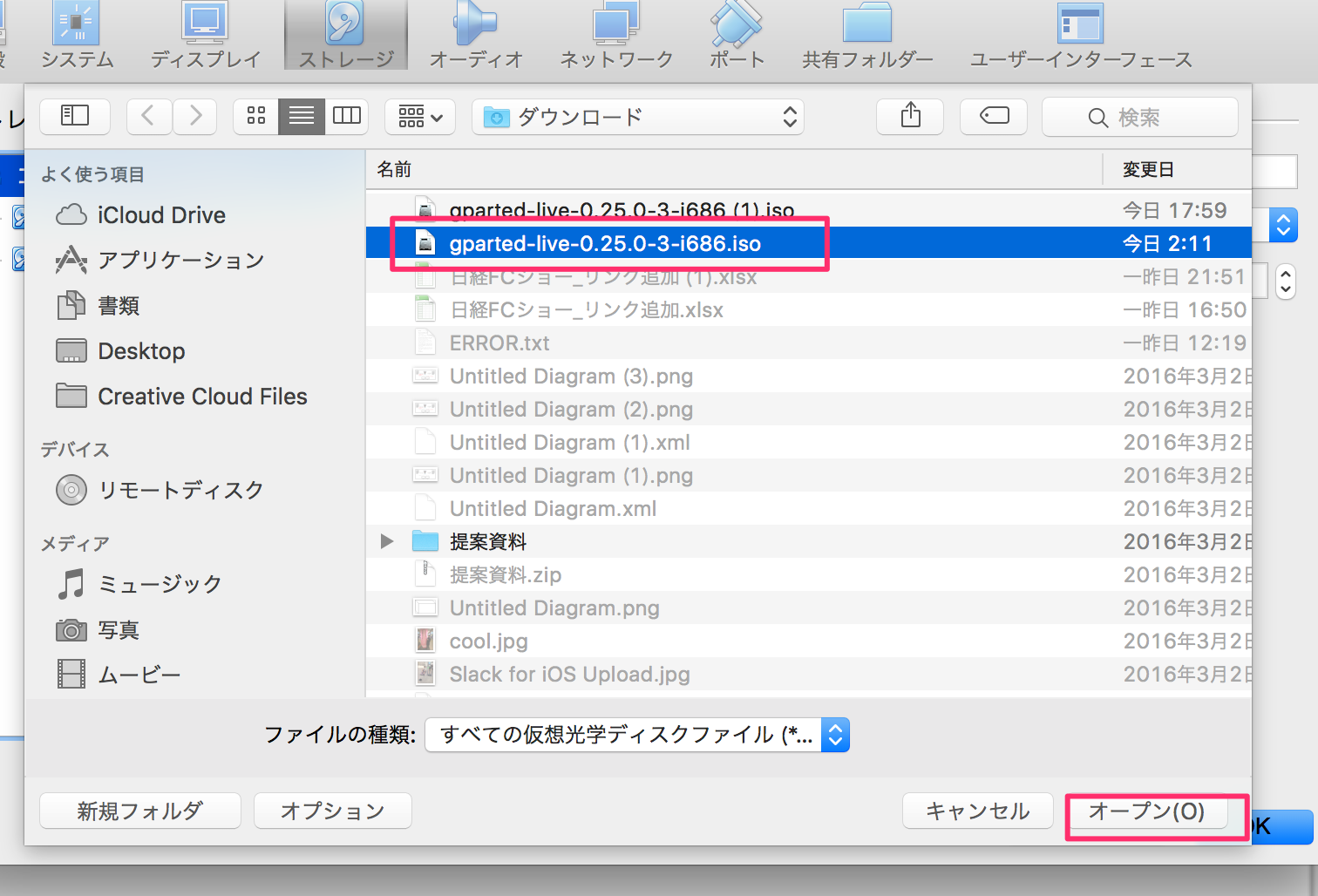Open the ファイルの種類 file type dropdown

pyautogui.click(x=635, y=735)
